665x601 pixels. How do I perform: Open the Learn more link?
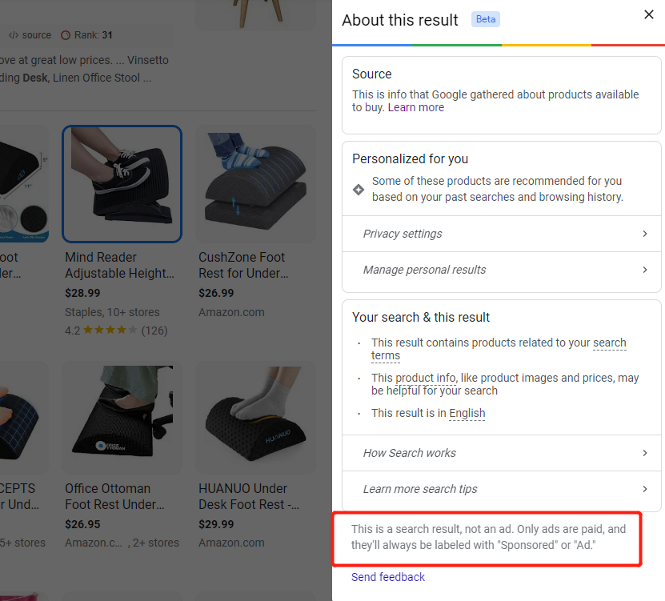(416, 108)
